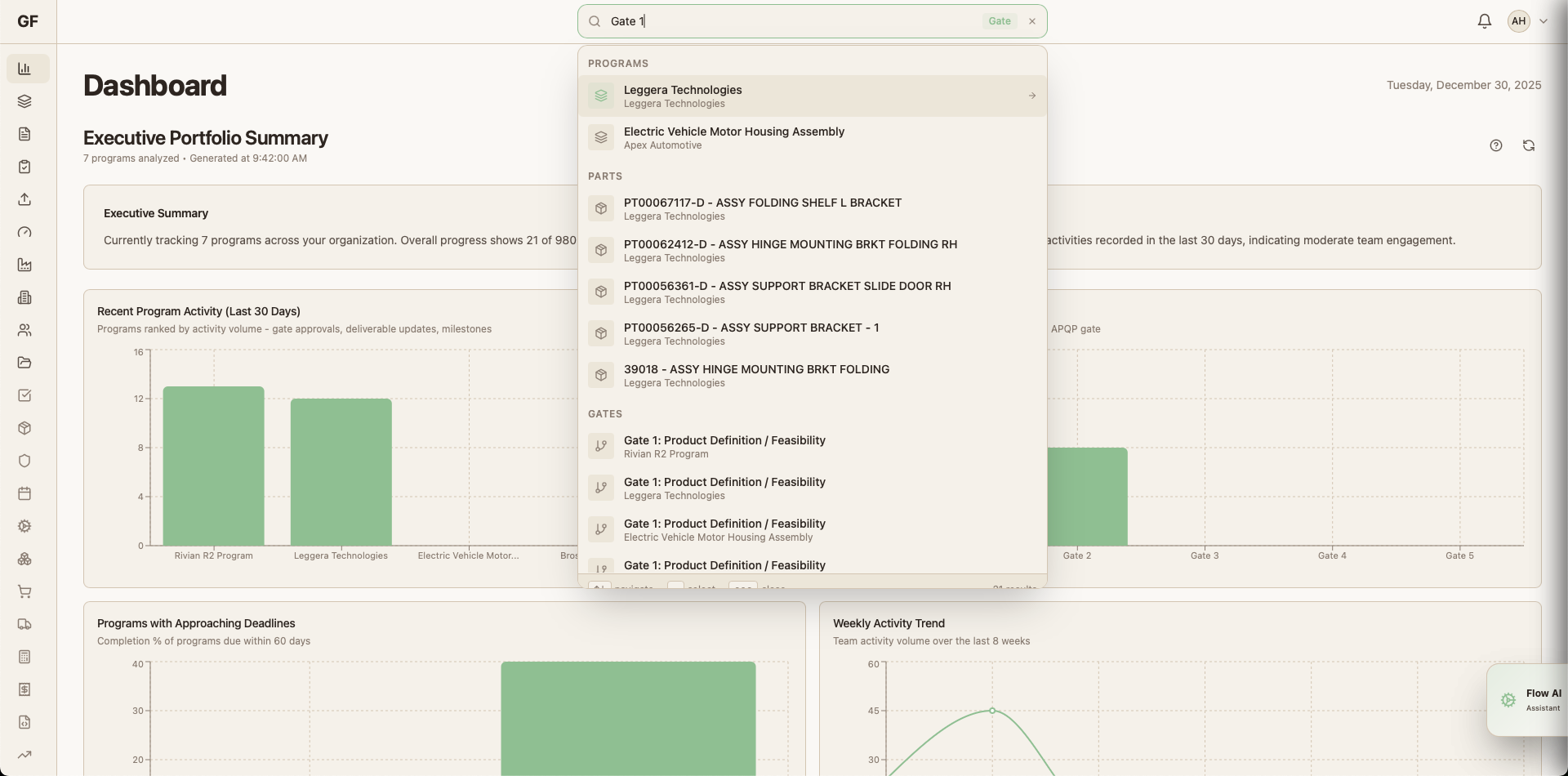Open the arrow next to Leggera Technologies result

click(x=1031, y=96)
